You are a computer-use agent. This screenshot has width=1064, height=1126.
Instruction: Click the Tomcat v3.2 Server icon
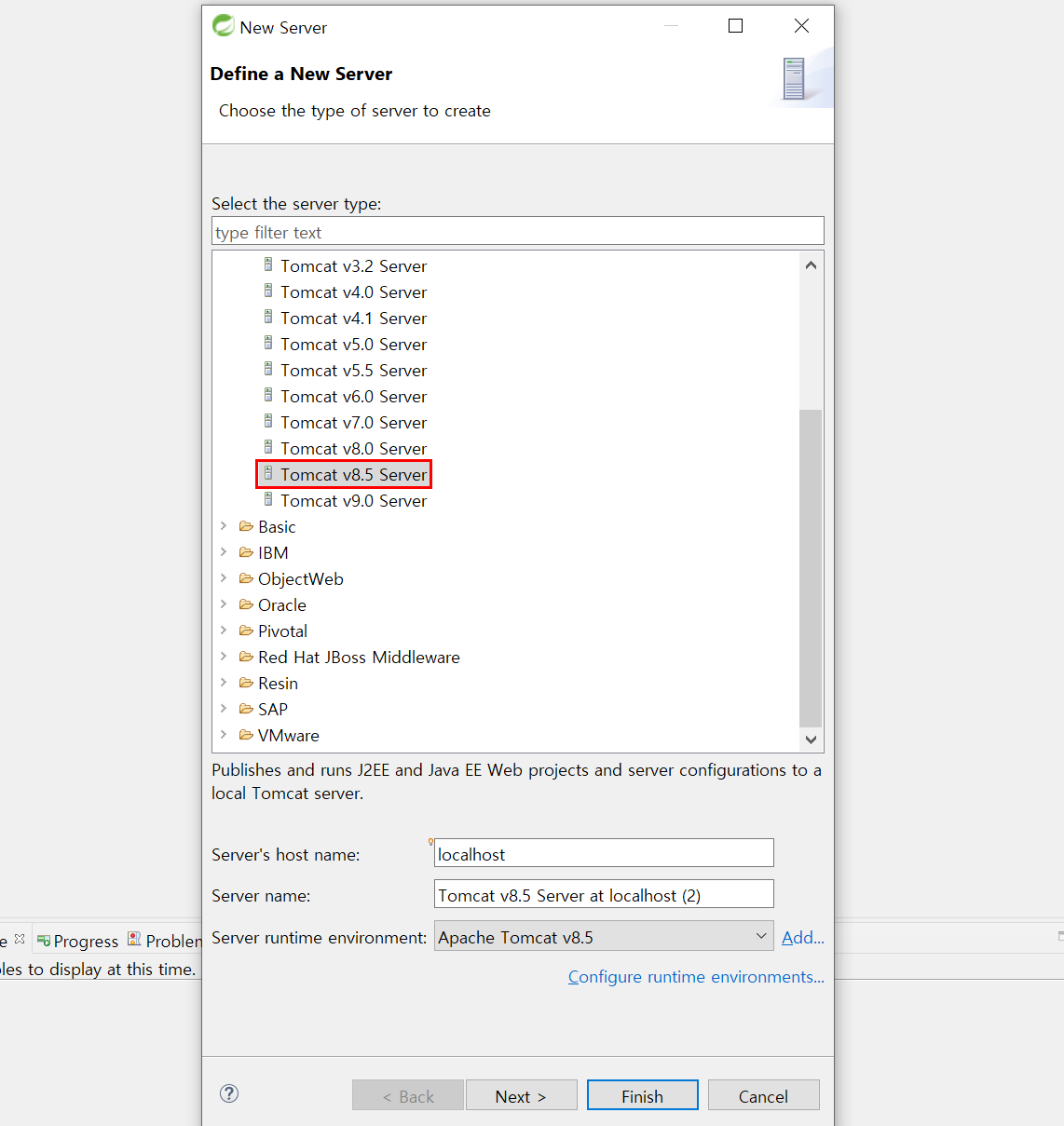pos(268,265)
